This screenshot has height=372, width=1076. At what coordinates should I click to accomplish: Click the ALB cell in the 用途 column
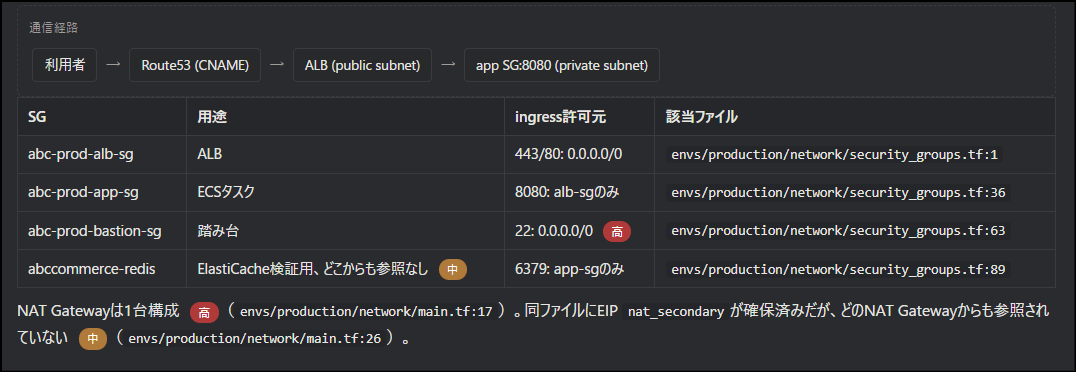click(345, 154)
